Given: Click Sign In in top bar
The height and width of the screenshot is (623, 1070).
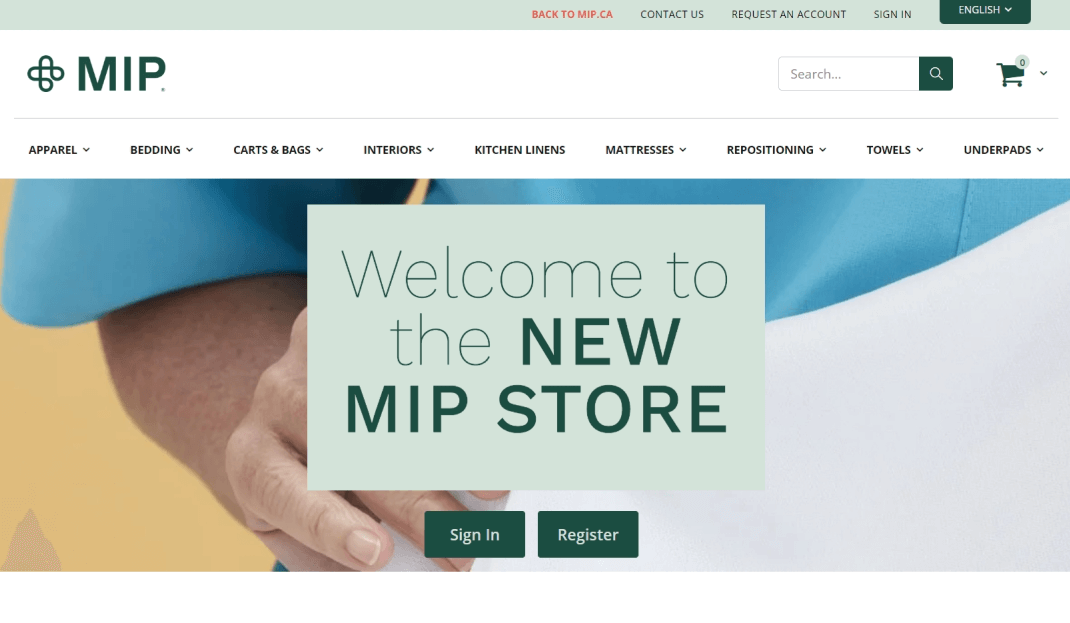Looking at the screenshot, I should [x=892, y=14].
